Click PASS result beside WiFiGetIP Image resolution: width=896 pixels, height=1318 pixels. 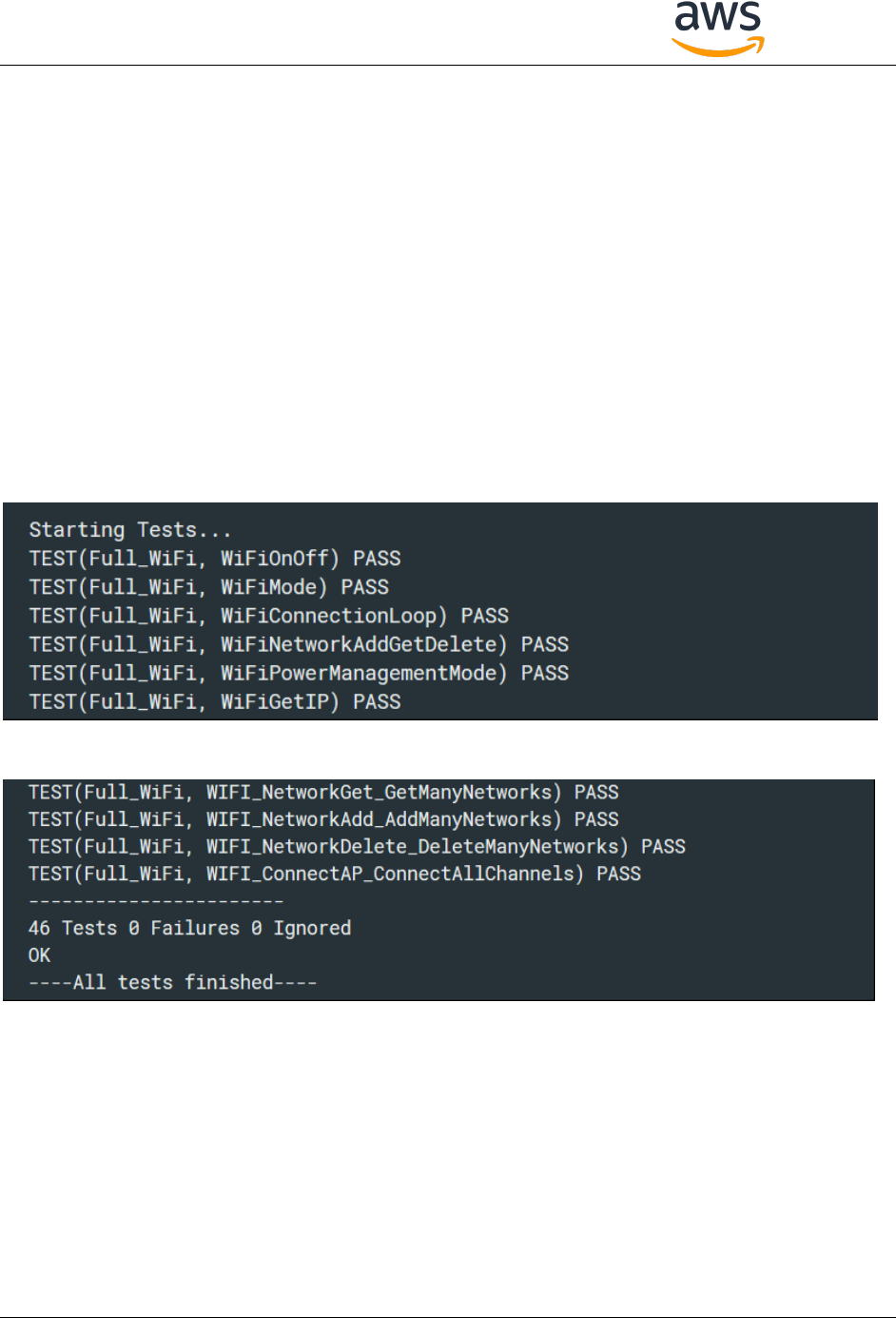(377, 701)
